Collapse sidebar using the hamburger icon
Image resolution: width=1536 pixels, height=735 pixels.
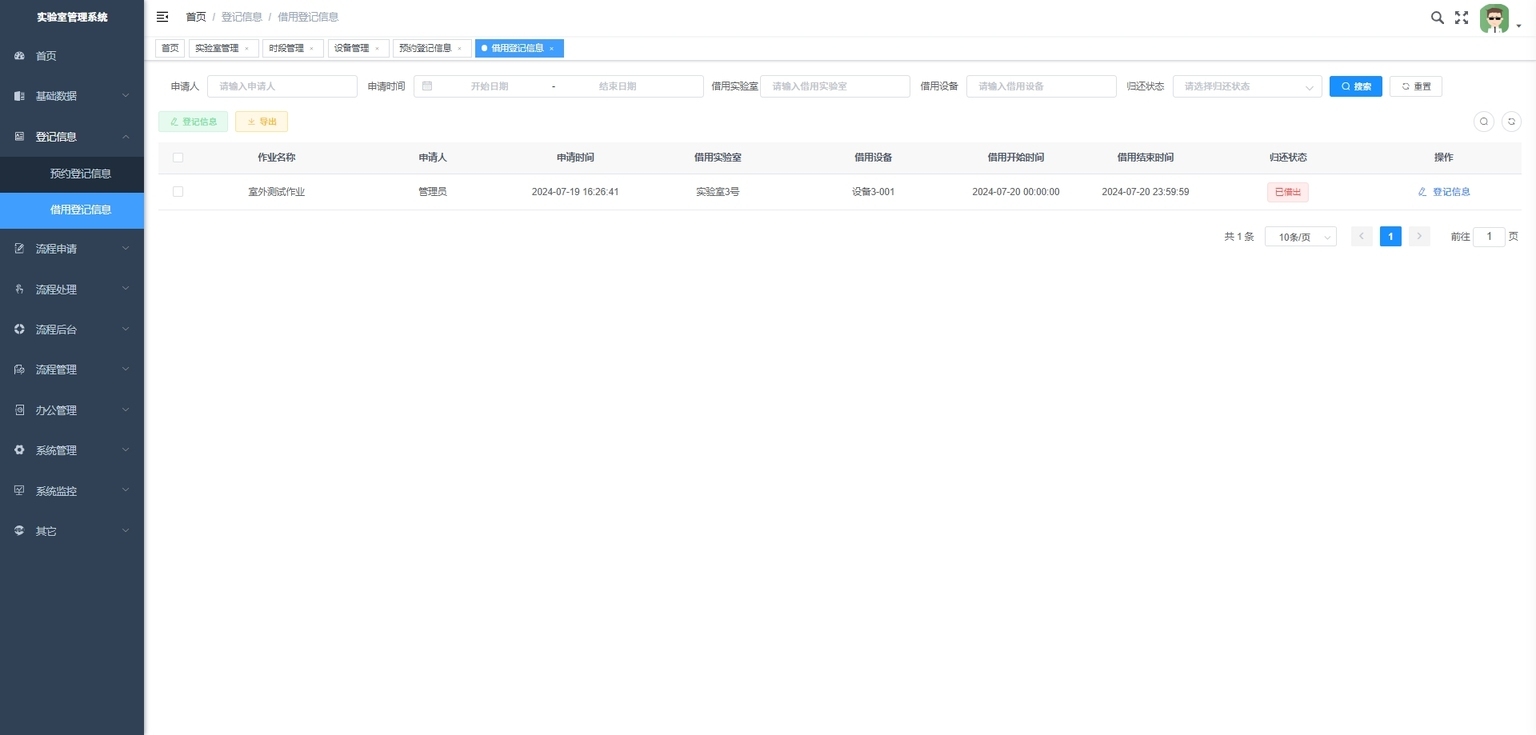point(163,17)
